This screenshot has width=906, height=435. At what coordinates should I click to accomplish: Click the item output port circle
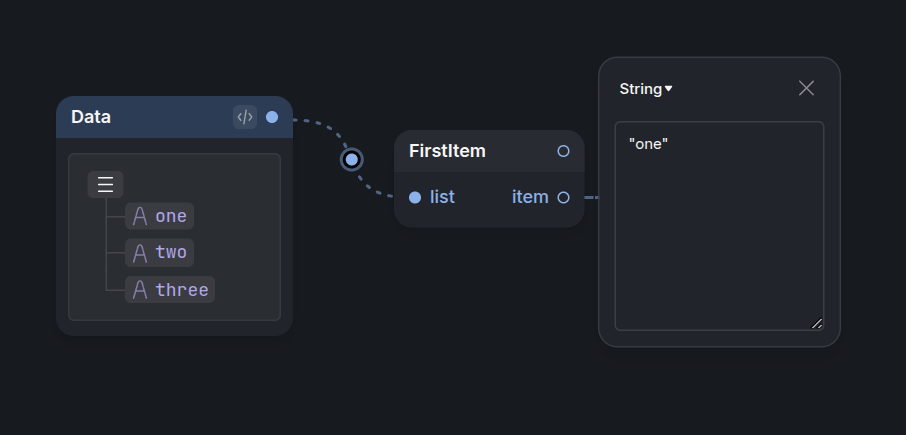click(x=563, y=198)
